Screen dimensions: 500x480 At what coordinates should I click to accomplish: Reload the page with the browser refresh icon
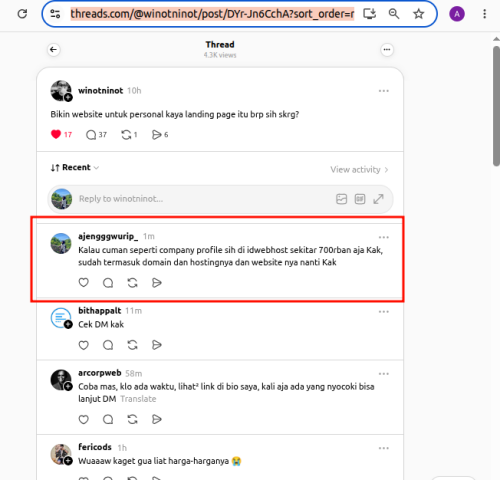[x=22, y=14]
